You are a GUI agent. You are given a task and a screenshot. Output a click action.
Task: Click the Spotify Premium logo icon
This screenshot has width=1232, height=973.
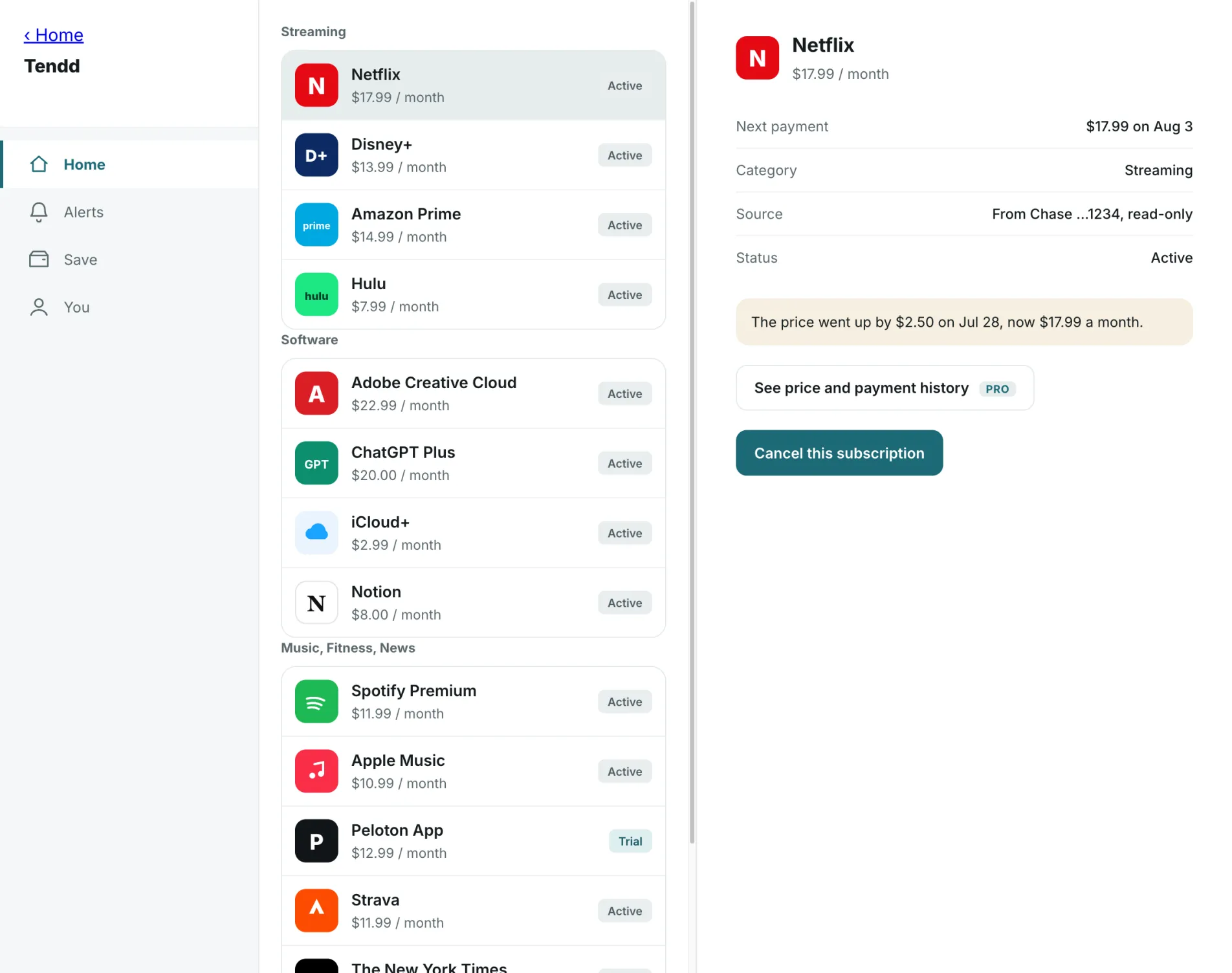tap(316, 702)
